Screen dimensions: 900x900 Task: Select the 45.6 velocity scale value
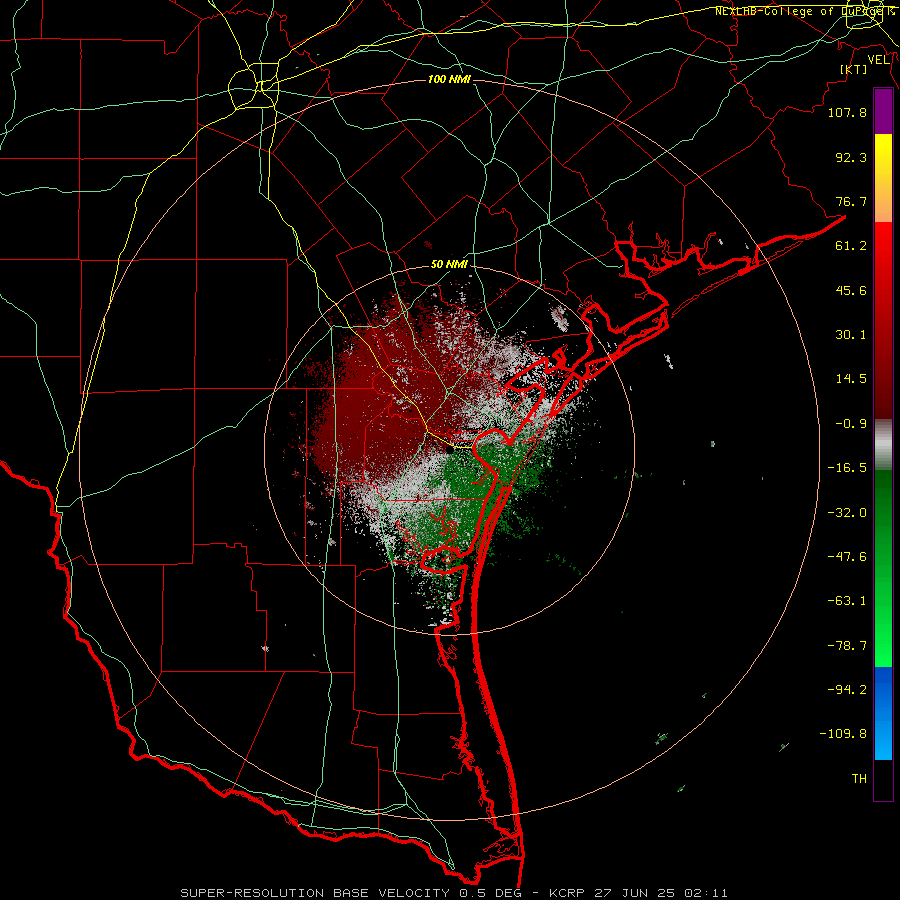(x=851, y=290)
